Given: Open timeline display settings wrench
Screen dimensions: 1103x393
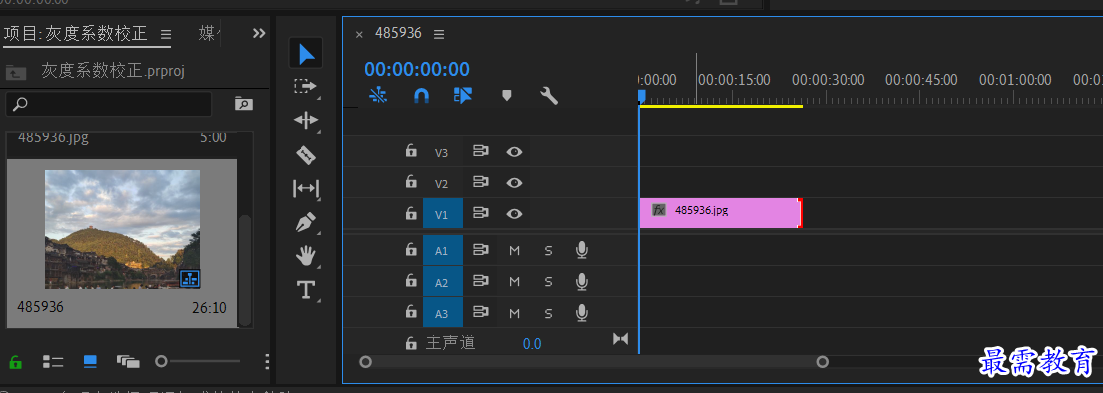Looking at the screenshot, I should coord(549,96).
